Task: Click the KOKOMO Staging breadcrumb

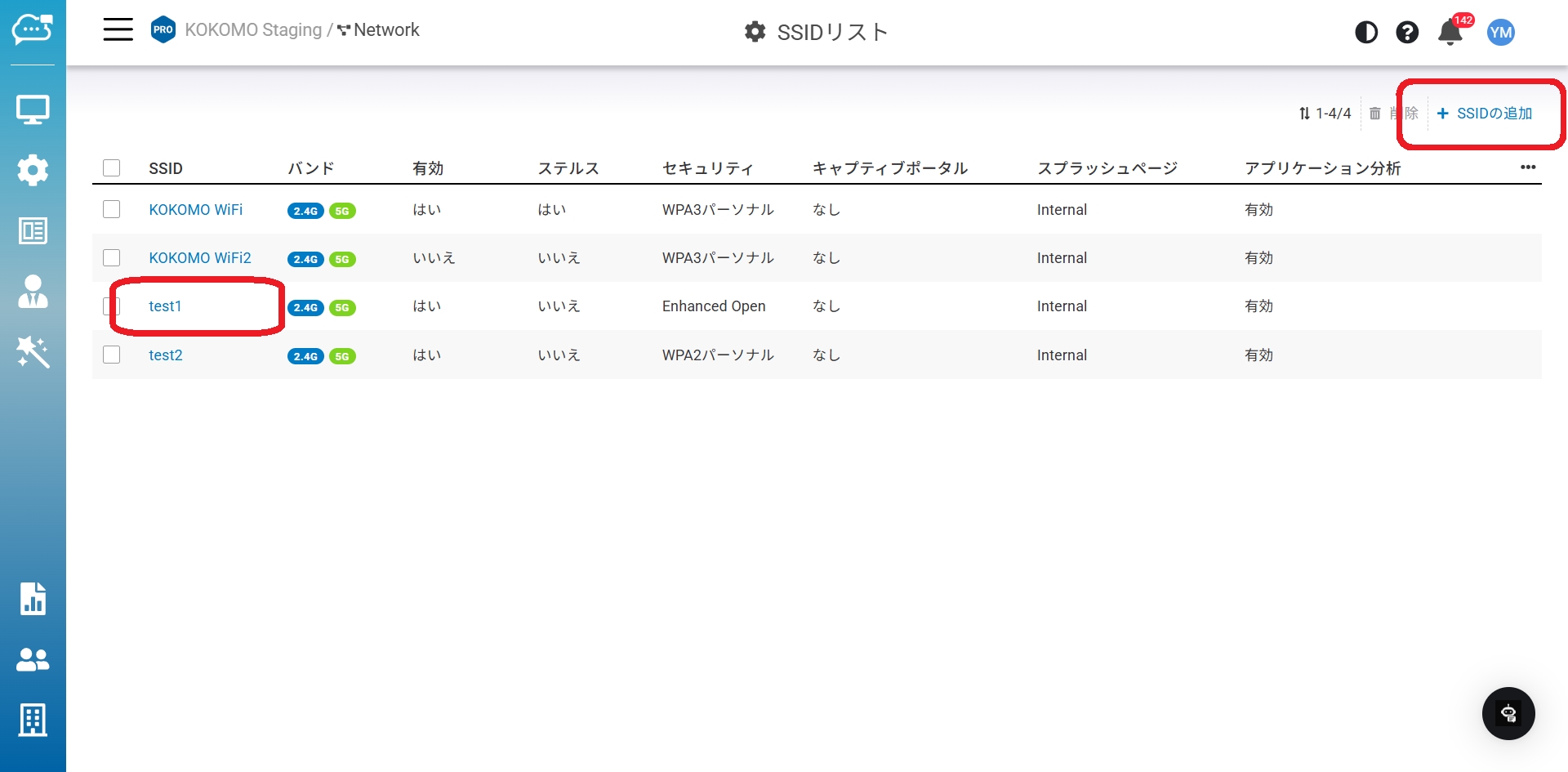Action: tap(253, 30)
